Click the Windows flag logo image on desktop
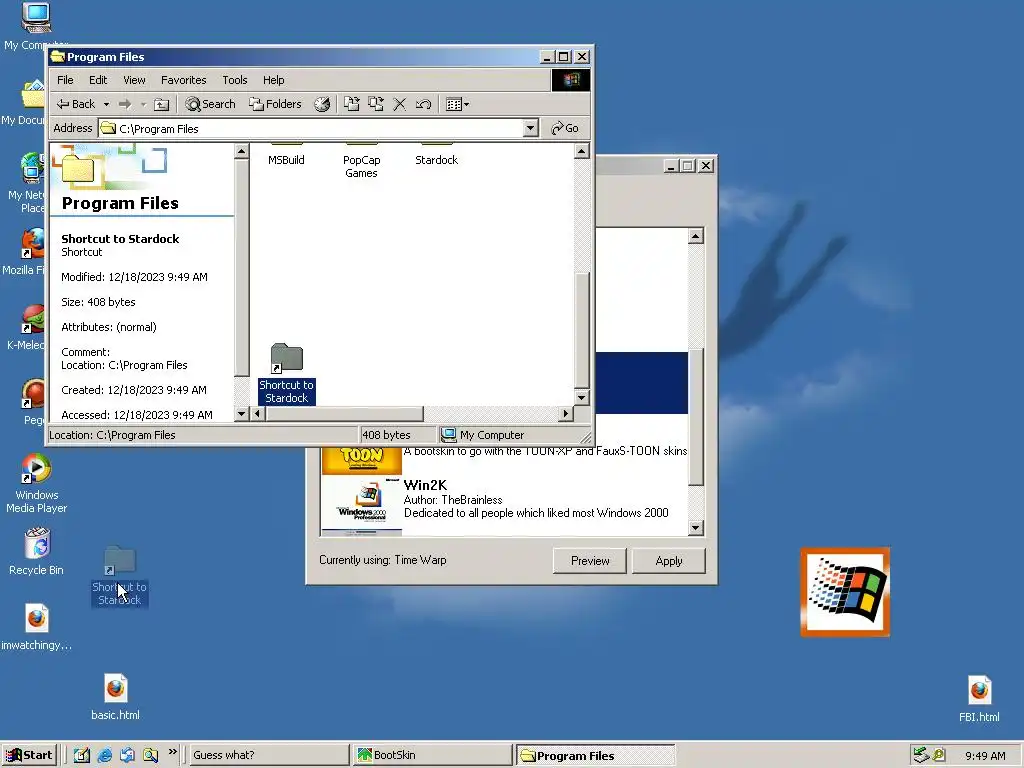The height and width of the screenshot is (768, 1024). click(845, 592)
